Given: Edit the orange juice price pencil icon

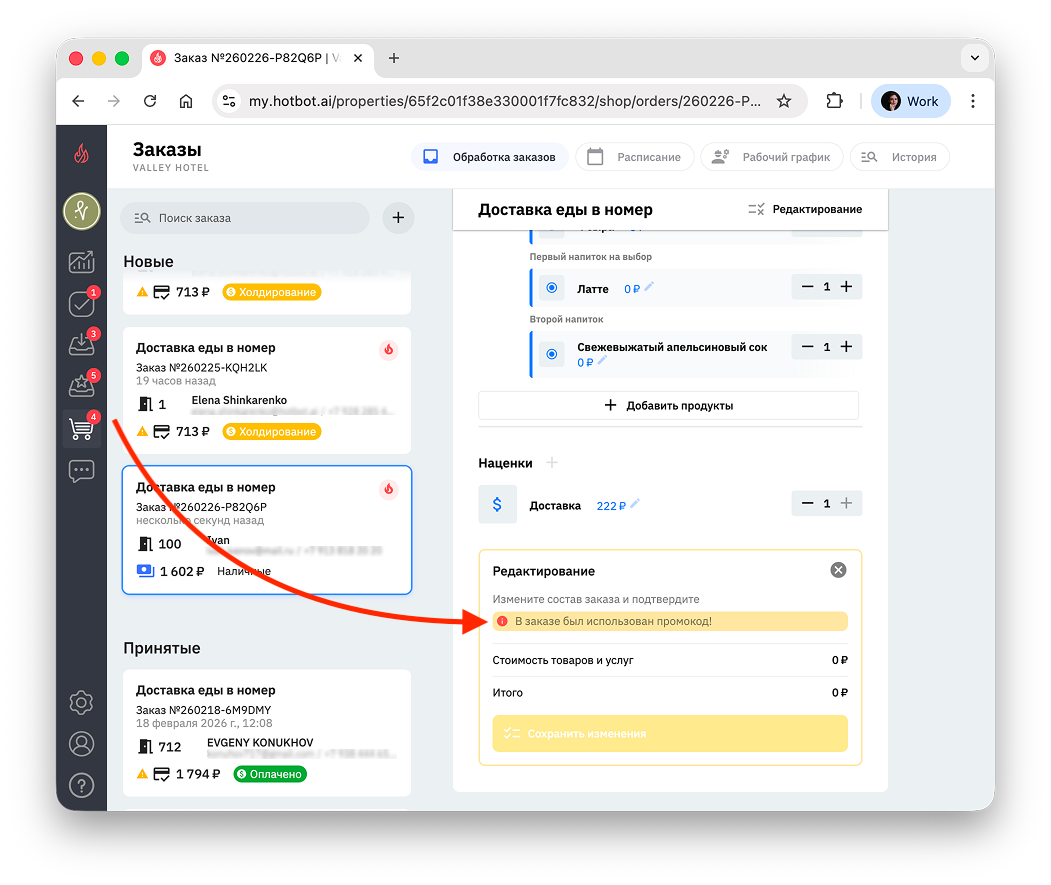Looking at the screenshot, I should coord(602,361).
